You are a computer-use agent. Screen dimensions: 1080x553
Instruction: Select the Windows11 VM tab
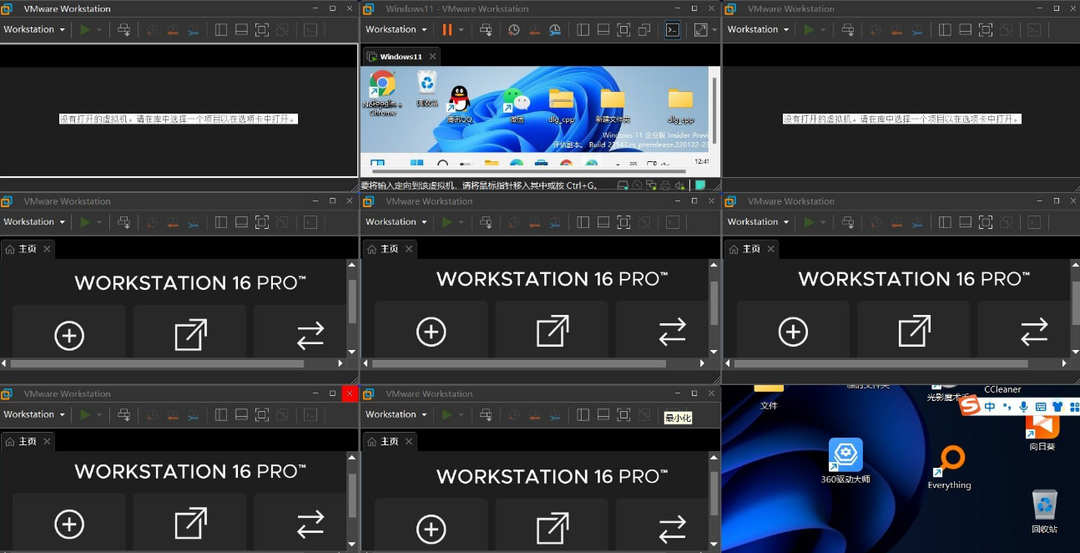(400, 56)
